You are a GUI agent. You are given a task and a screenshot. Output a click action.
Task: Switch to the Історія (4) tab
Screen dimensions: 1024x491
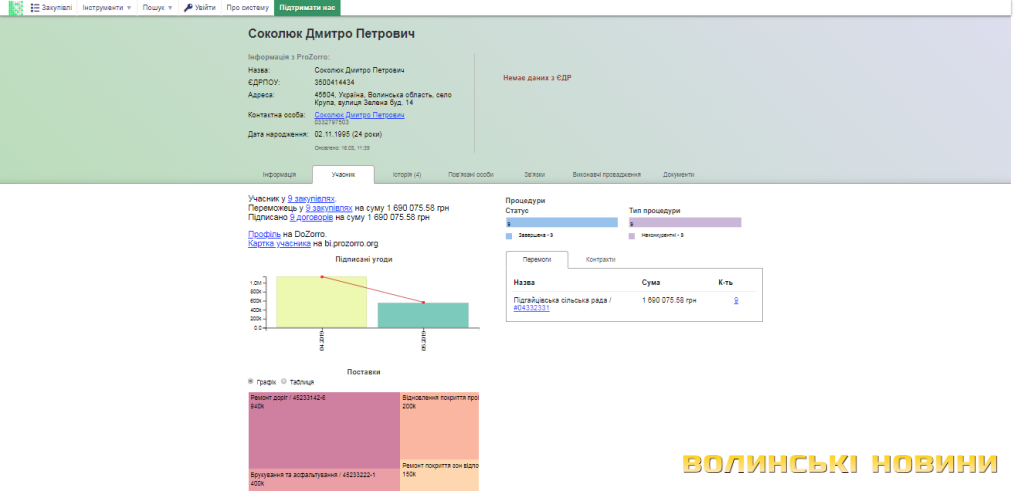tap(406, 174)
